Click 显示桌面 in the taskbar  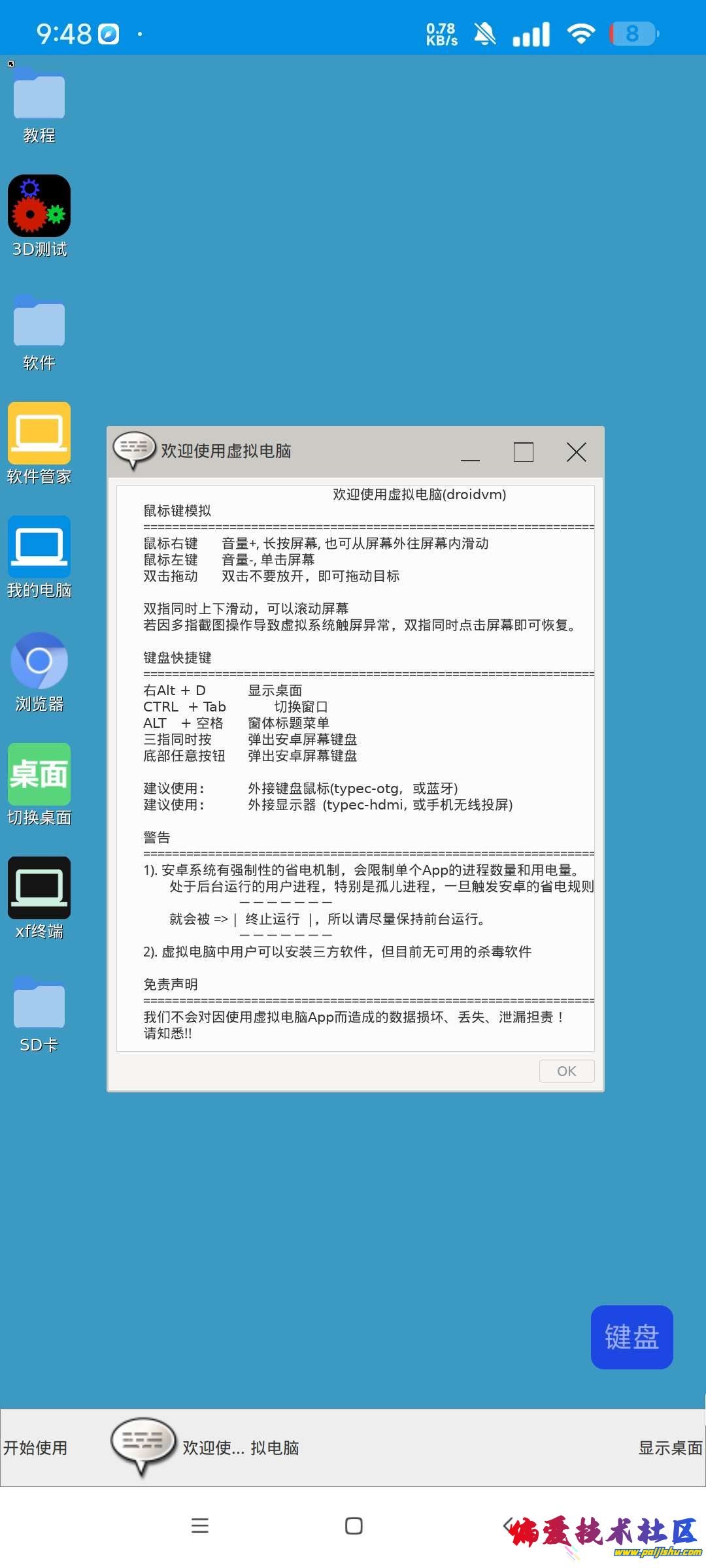[670, 1448]
